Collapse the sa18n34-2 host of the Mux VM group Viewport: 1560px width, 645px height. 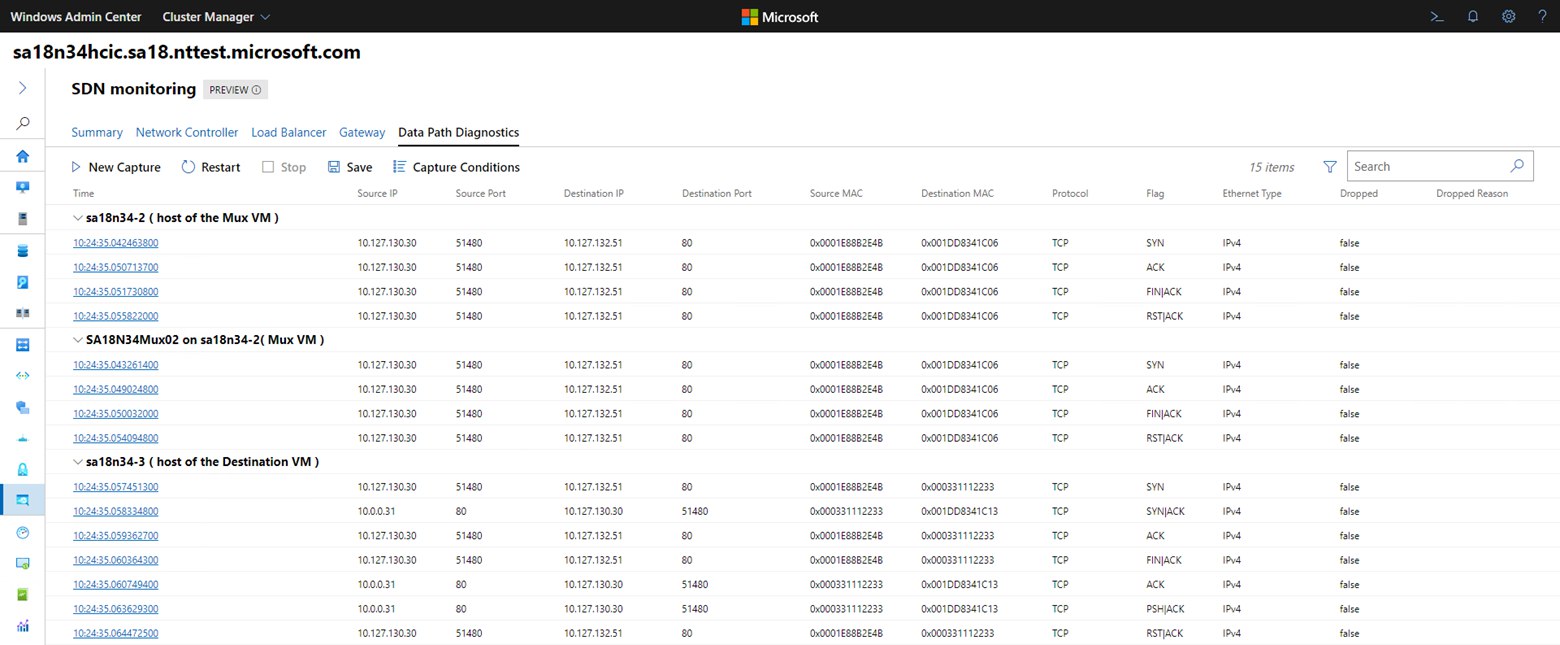click(x=79, y=218)
